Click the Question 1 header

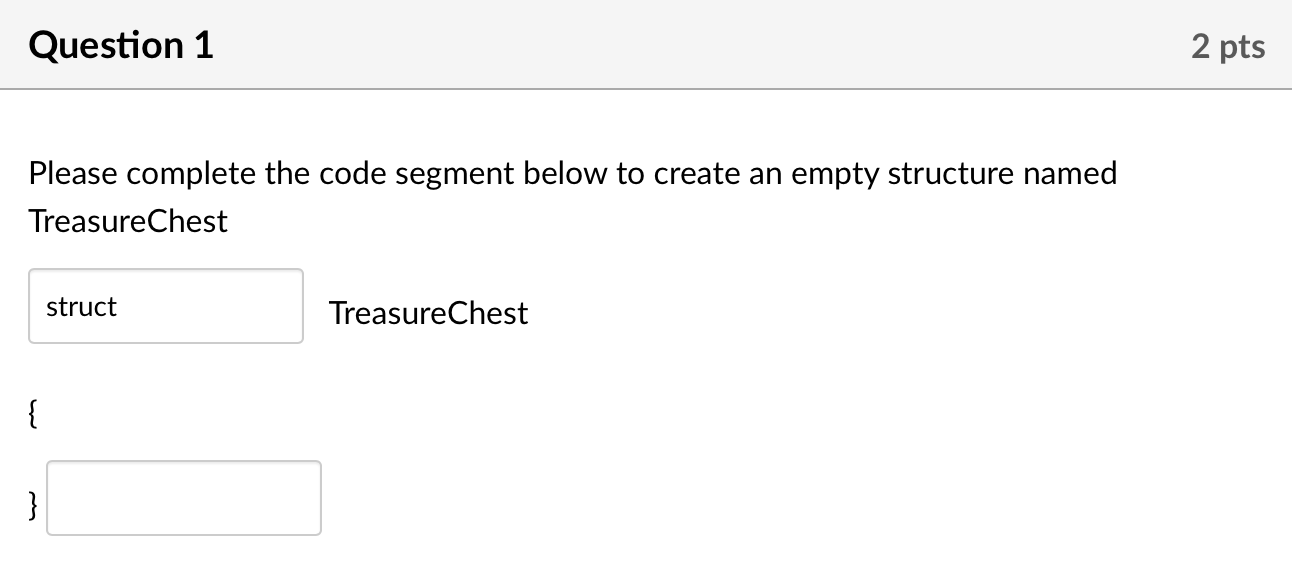[121, 44]
